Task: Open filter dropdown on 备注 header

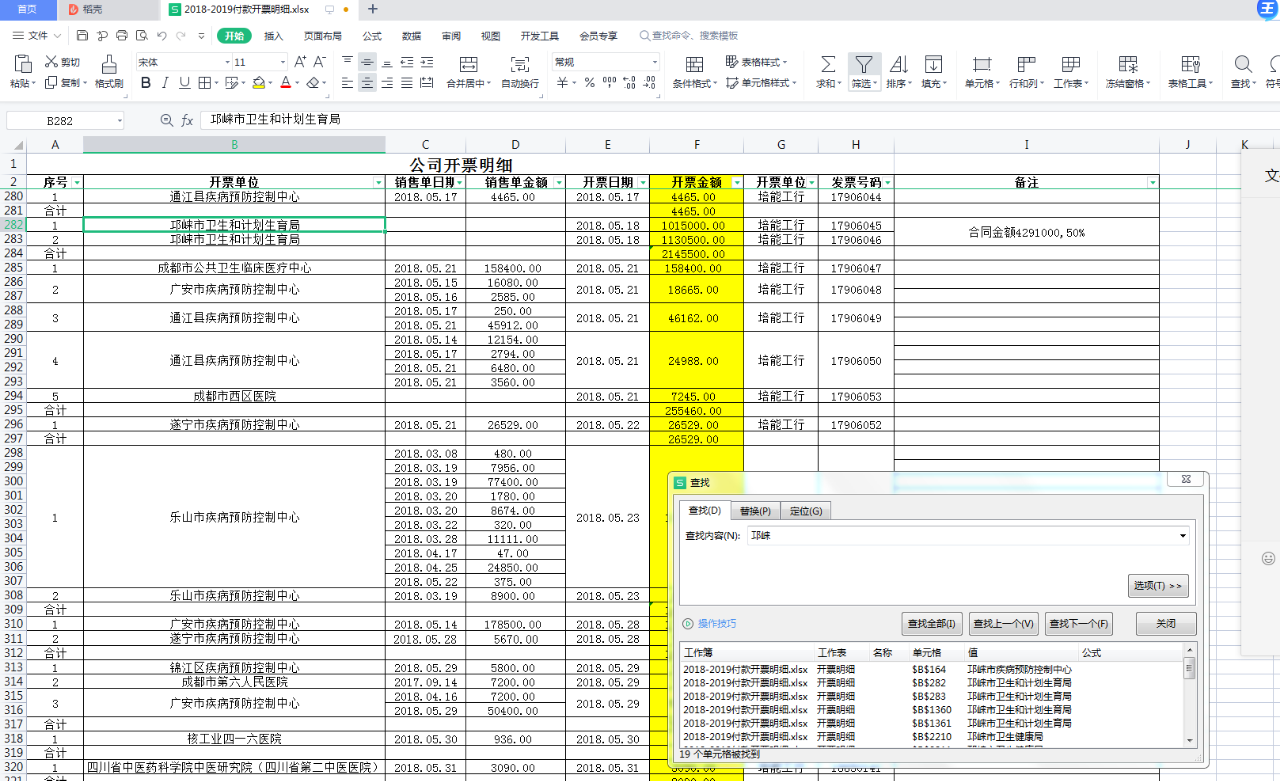Action: pyautogui.click(x=1152, y=183)
